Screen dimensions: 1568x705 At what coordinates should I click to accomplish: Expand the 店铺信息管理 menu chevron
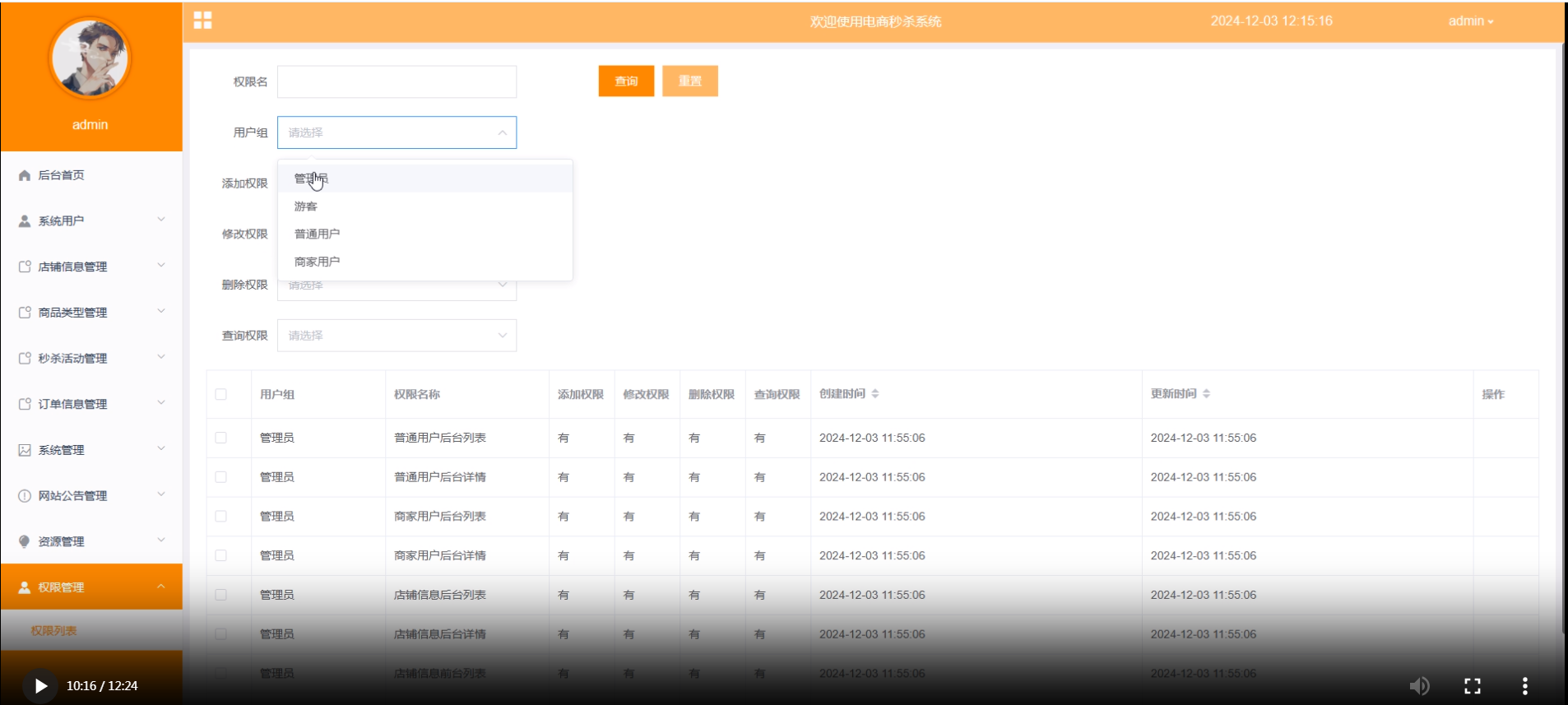point(161,265)
